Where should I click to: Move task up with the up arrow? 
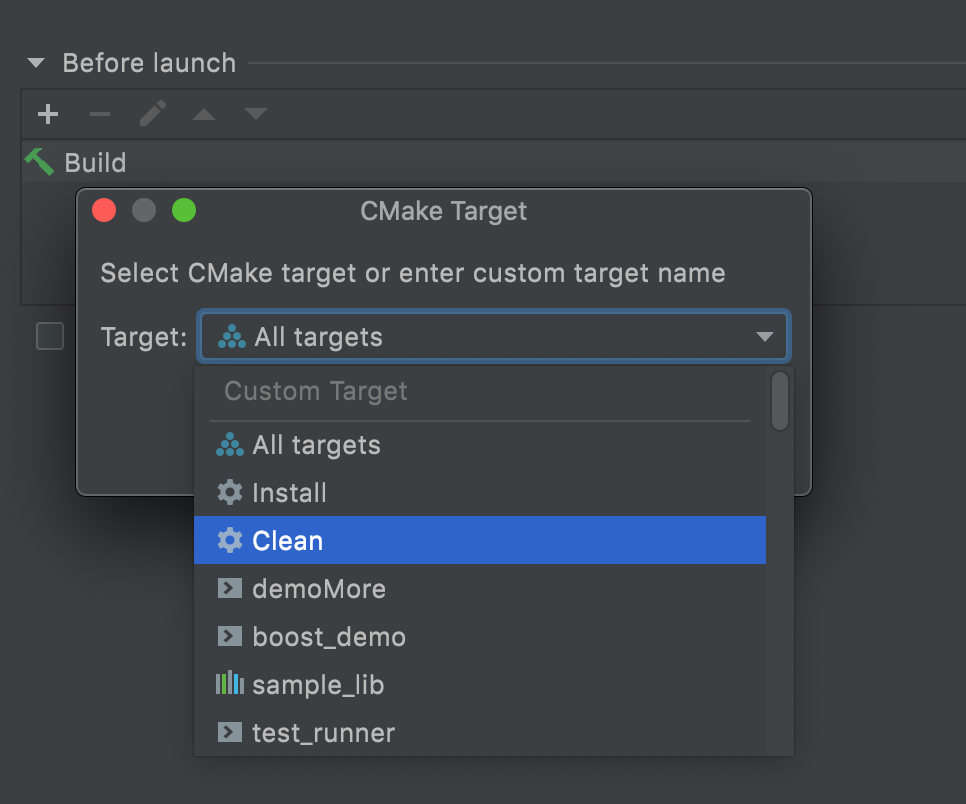(204, 115)
